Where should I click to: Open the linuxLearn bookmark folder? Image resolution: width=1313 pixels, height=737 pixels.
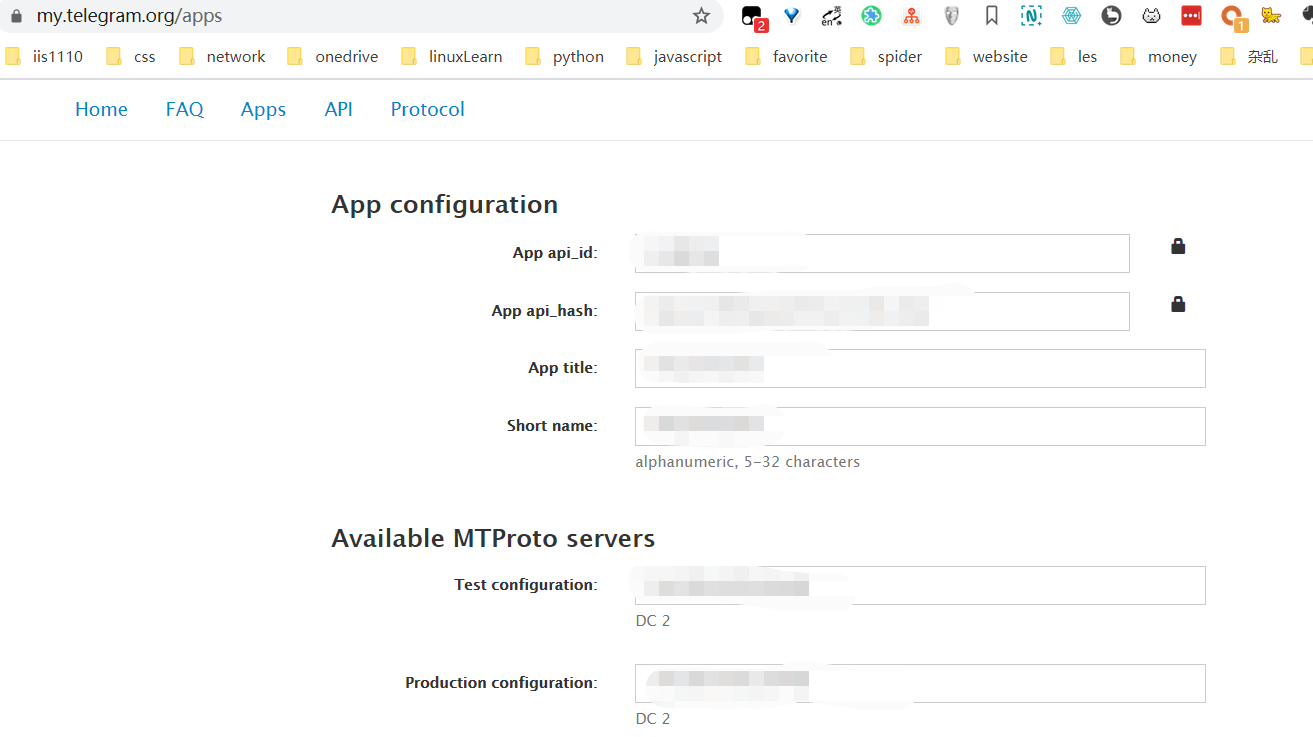point(452,57)
